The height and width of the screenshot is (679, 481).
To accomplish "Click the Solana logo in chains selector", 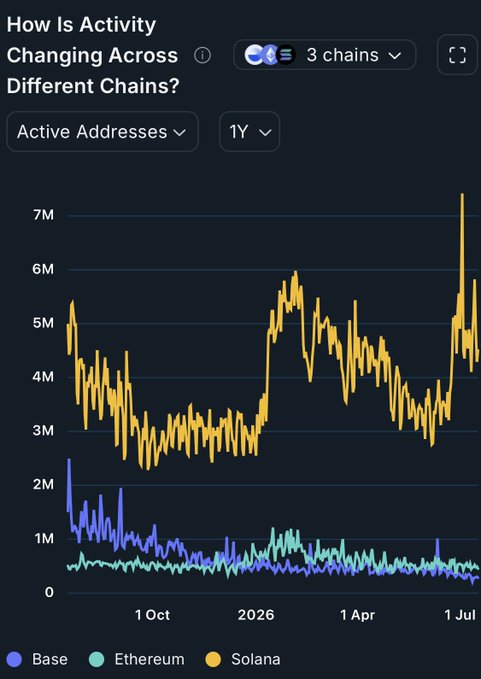I will point(286,55).
